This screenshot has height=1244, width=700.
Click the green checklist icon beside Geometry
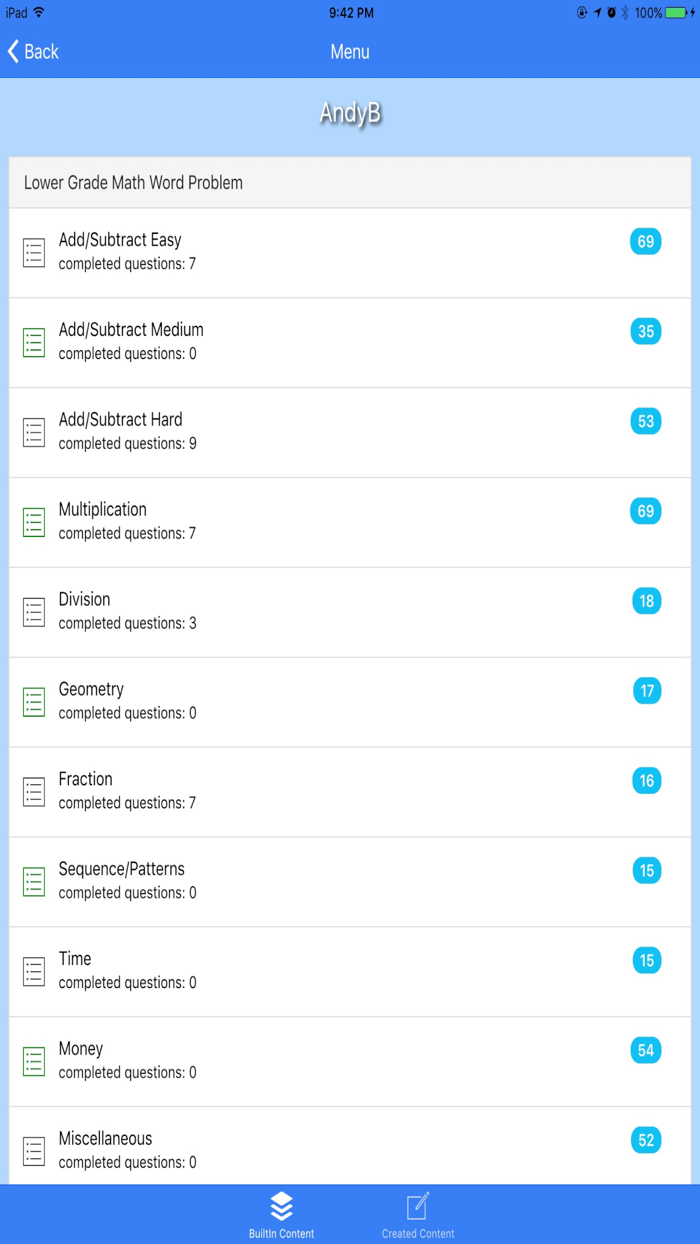(33, 701)
